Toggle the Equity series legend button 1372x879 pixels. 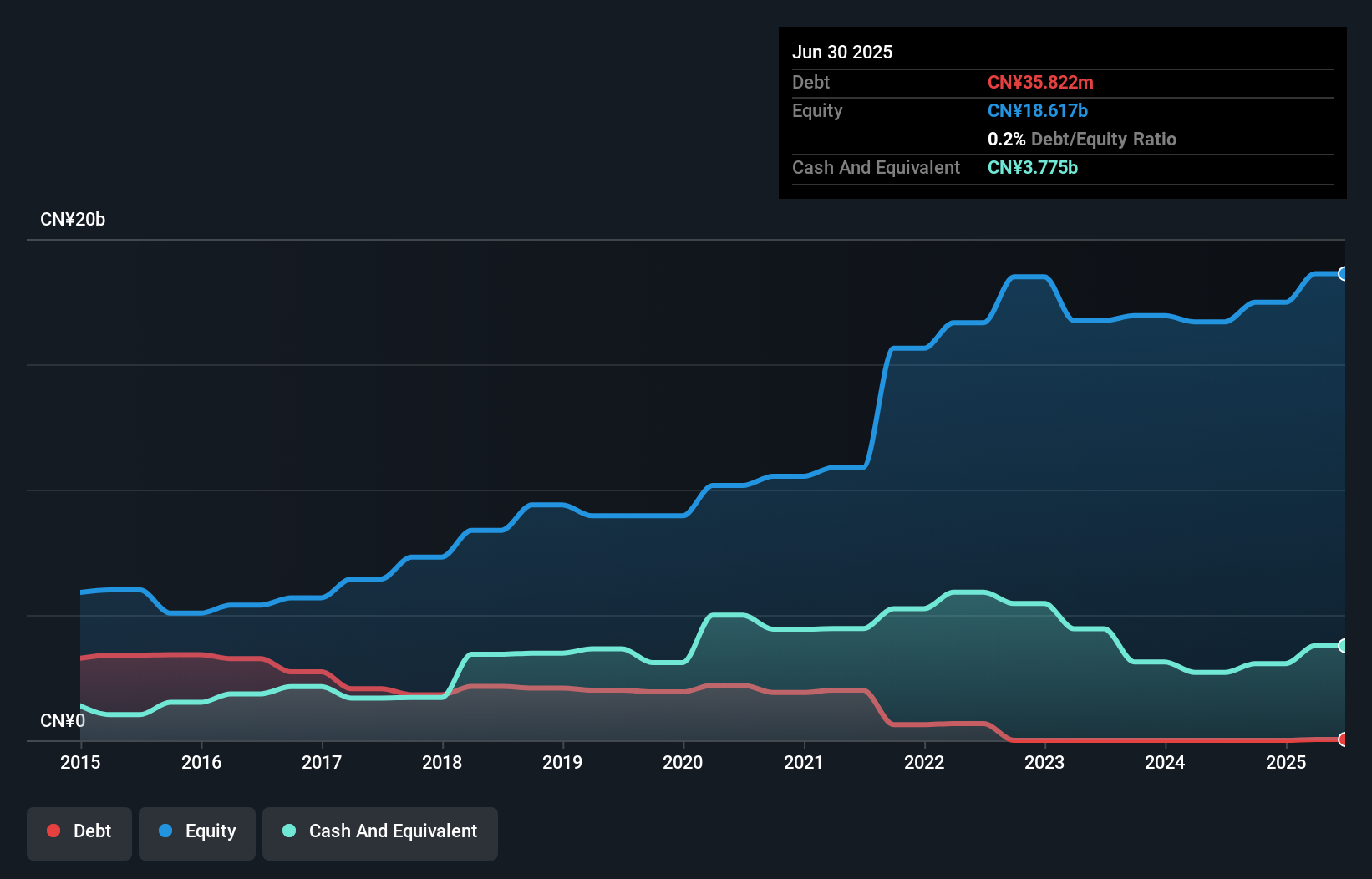point(197,833)
